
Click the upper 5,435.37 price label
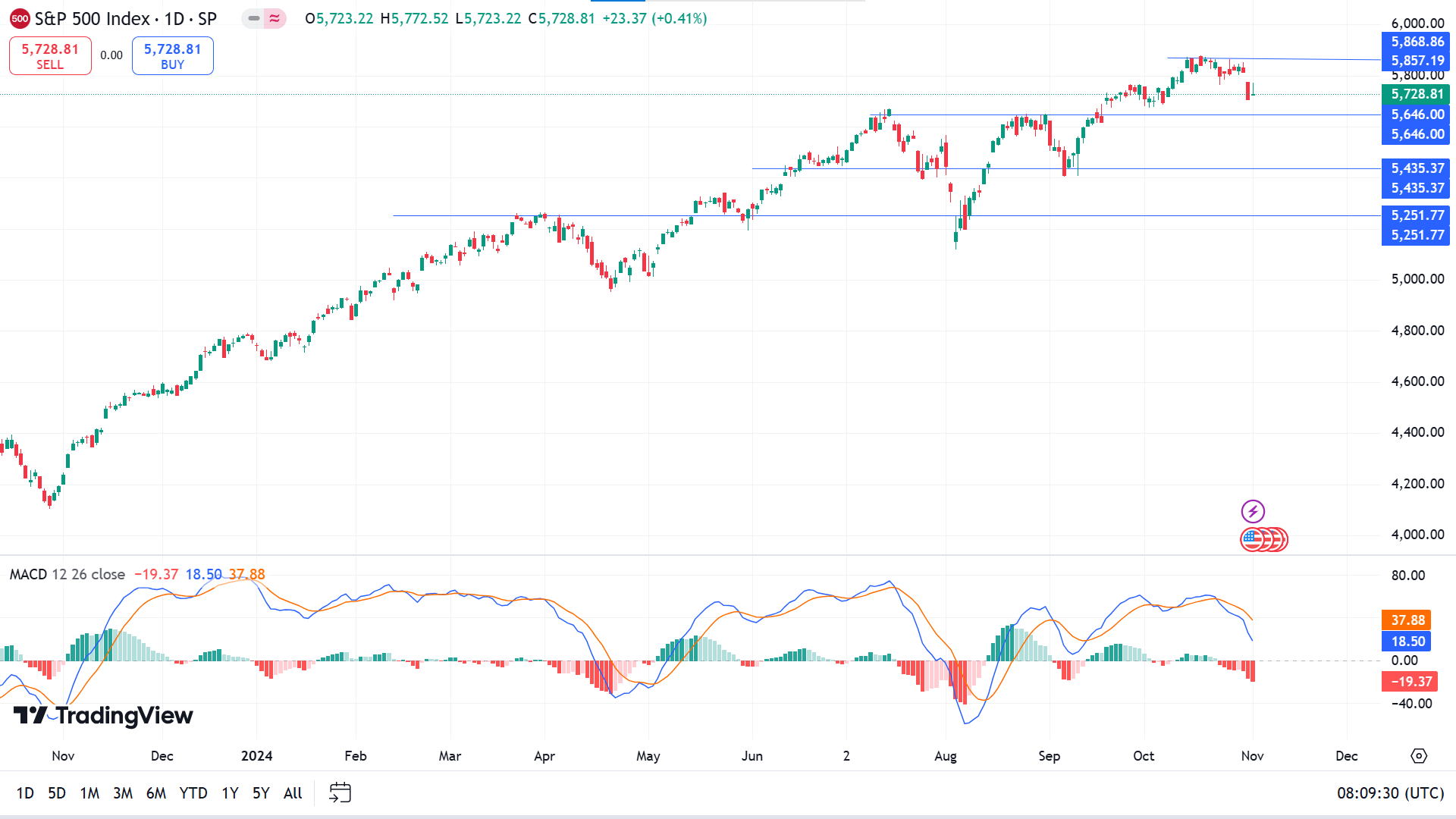[x=1416, y=168]
